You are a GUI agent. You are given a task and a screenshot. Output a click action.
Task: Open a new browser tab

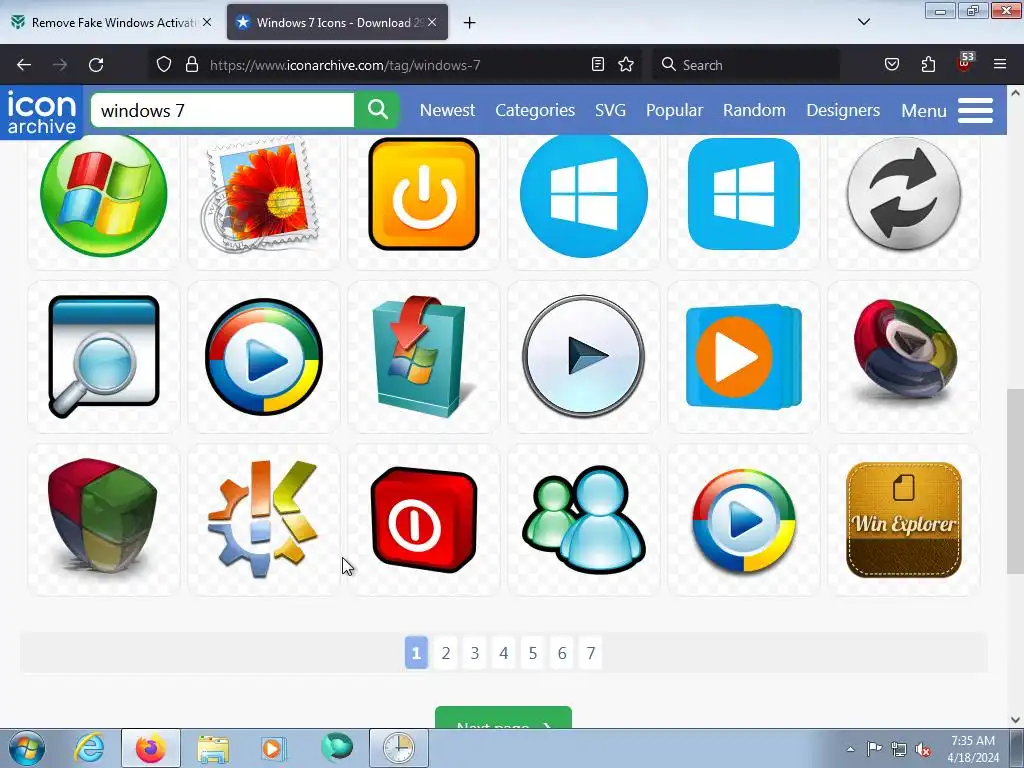pos(470,23)
